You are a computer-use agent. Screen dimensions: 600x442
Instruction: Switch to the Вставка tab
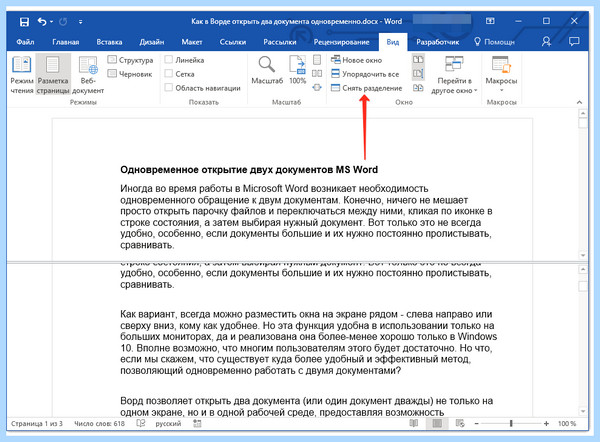coord(109,42)
